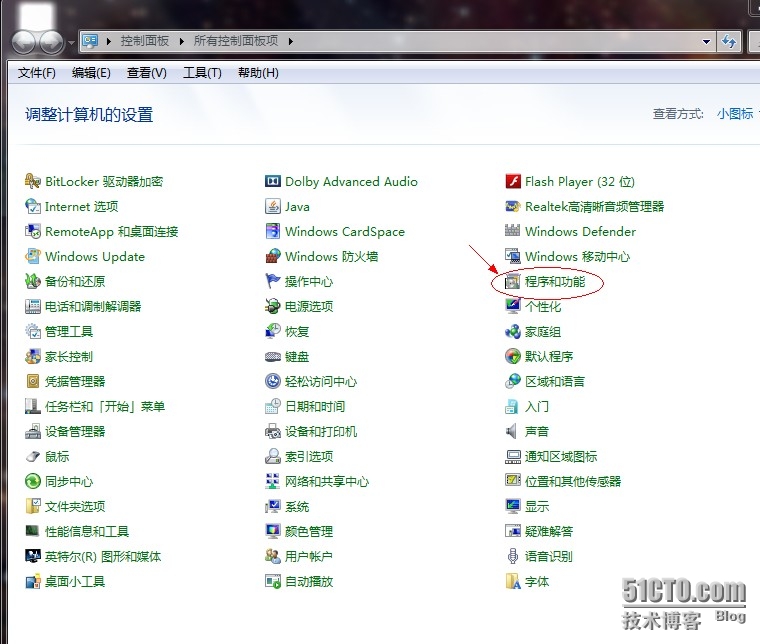The image size is (760, 644).
Task: Open the 个性化 link
Action: 543,306
